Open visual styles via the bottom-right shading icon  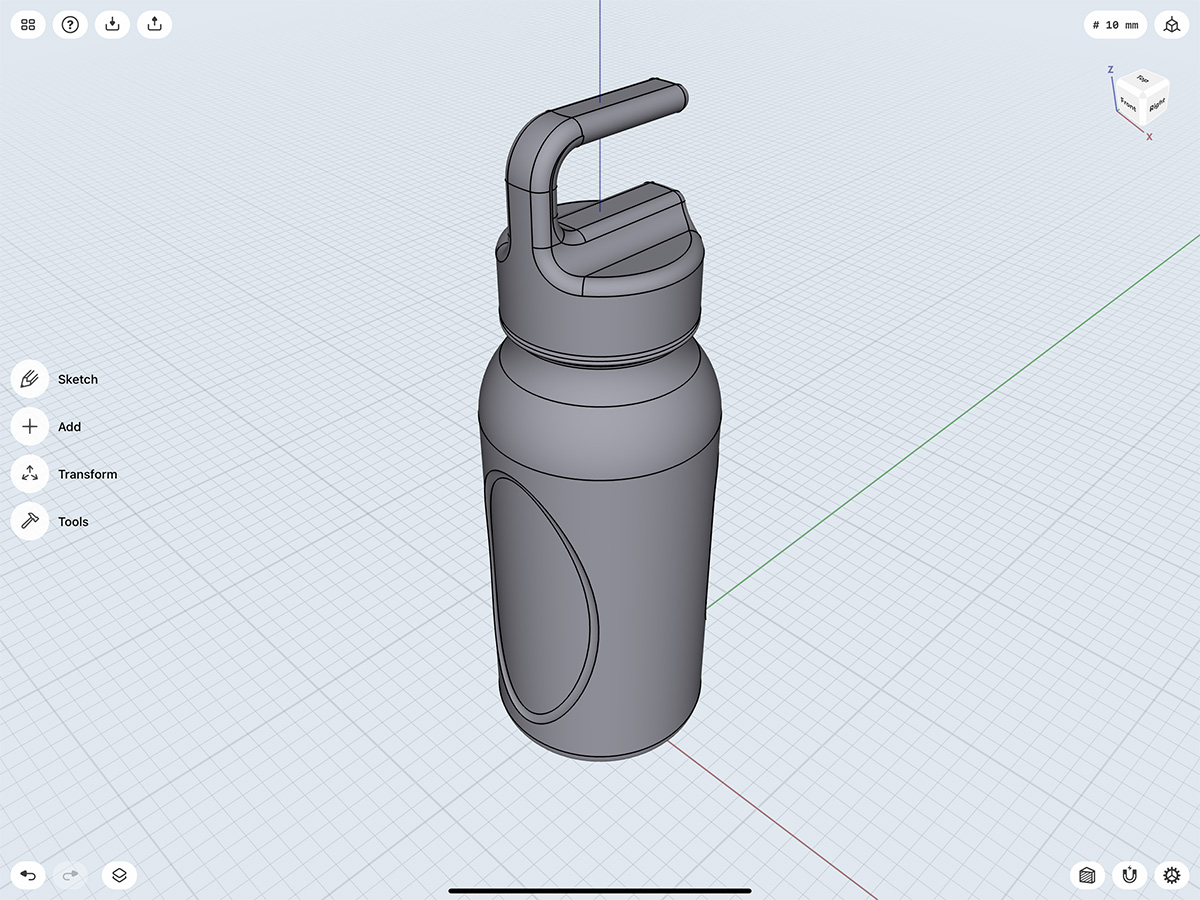1086,874
